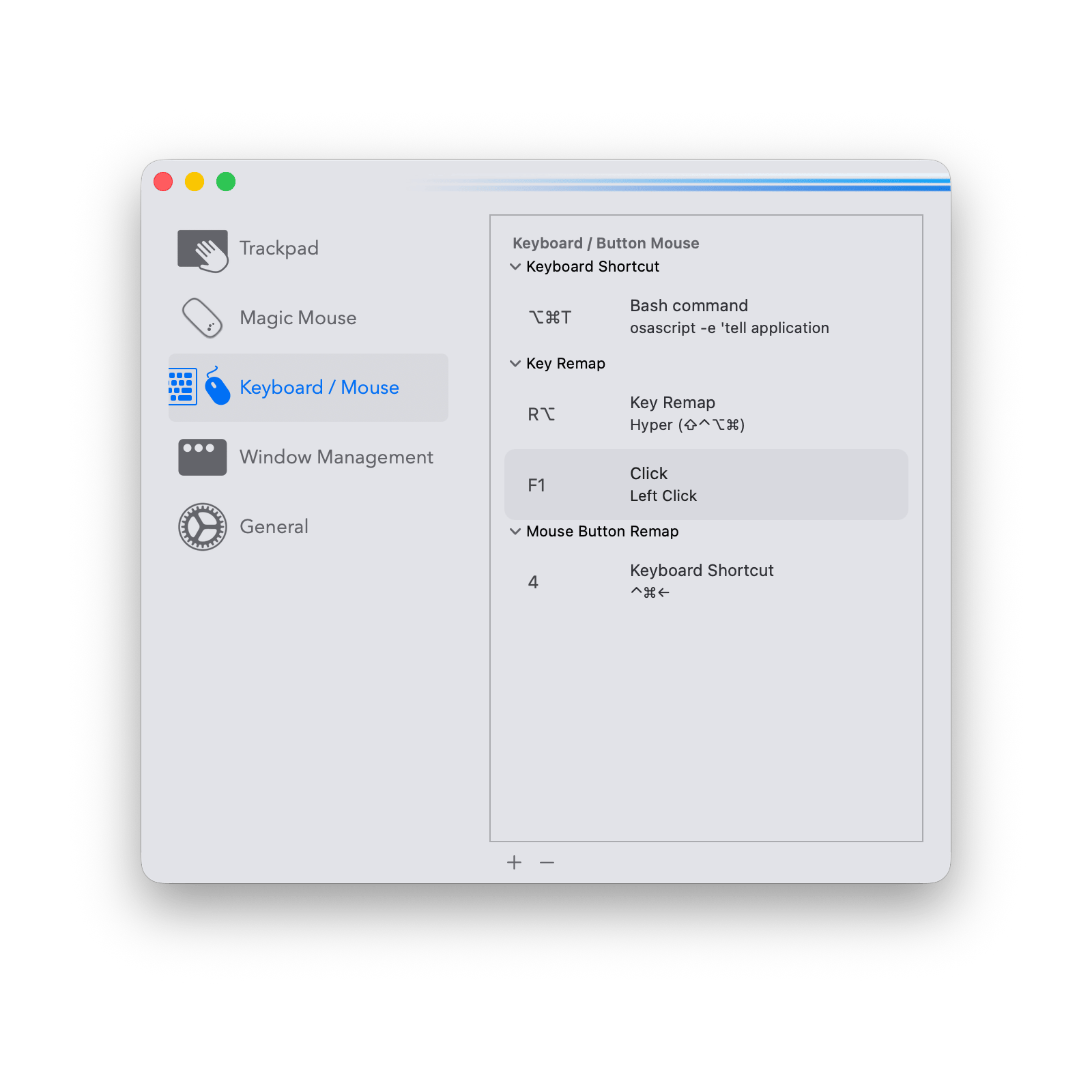Click the Window Management icon
The width and height of the screenshot is (1092, 1092).
pyautogui.click(x=202, y=457)
